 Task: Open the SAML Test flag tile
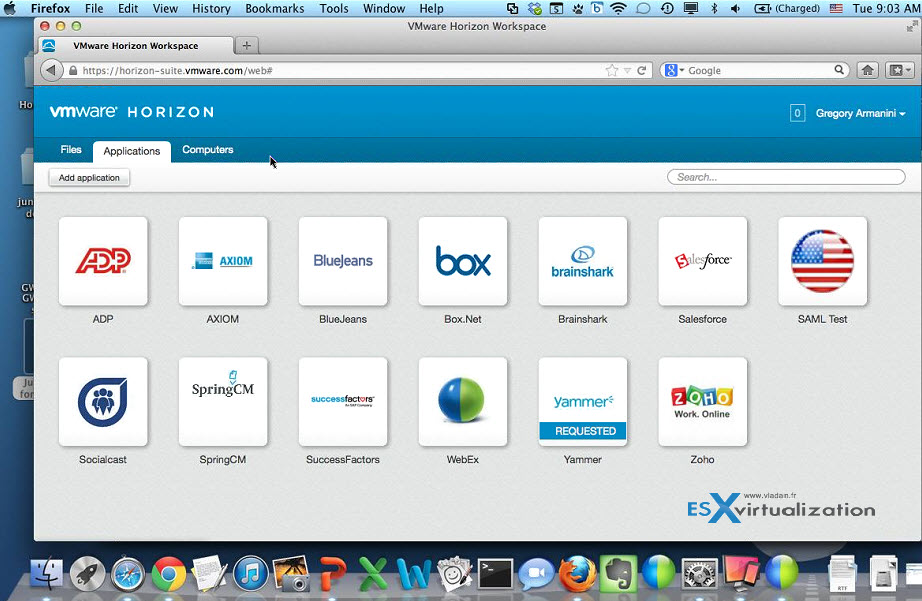(x=823, y=261)
